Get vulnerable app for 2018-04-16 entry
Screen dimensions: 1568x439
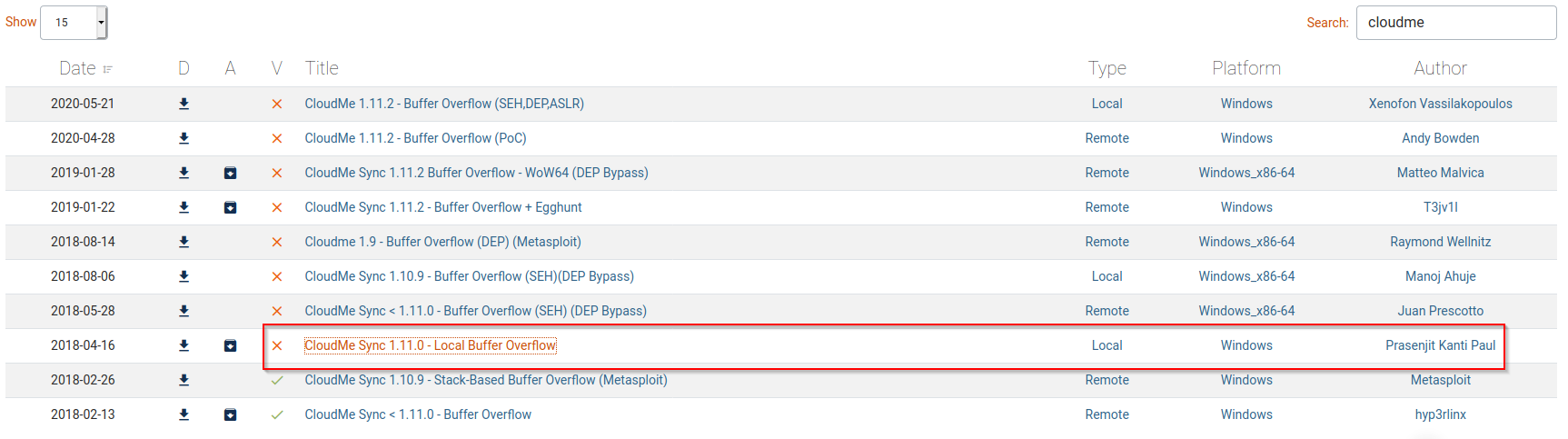pyautogui.click(x=231, y=345)
